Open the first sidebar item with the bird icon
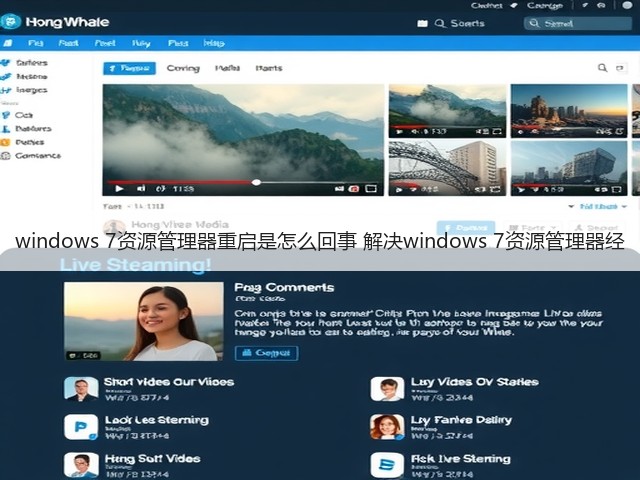Viewport: 640px width, 480px height. click(24, 63)
